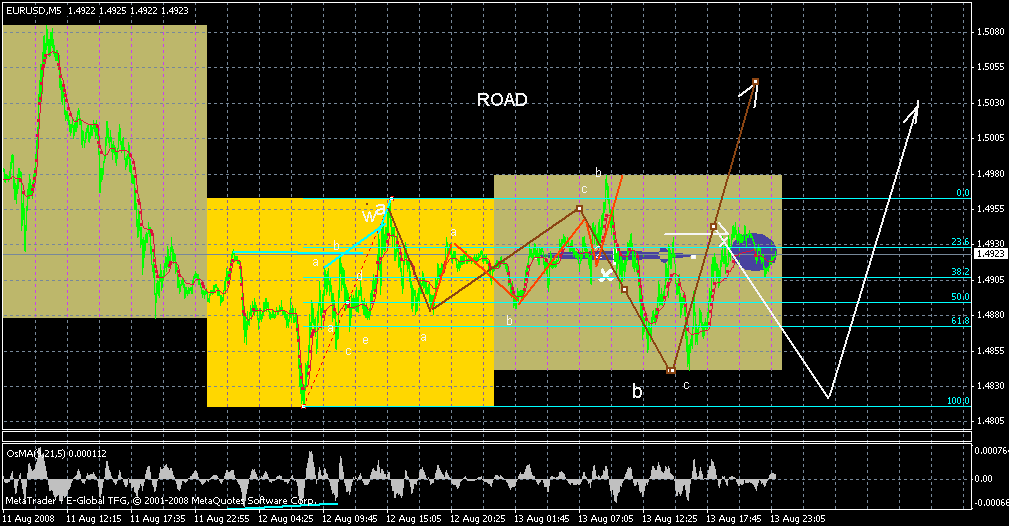The height and width of the screenshot is (526, 1009).
Task: Click price axis value 1.5005
Action: (990, 138)
